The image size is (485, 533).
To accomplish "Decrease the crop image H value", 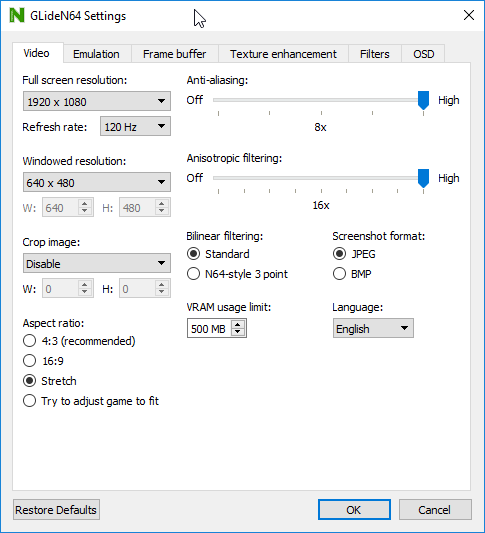I will click(x=161, y=293).
